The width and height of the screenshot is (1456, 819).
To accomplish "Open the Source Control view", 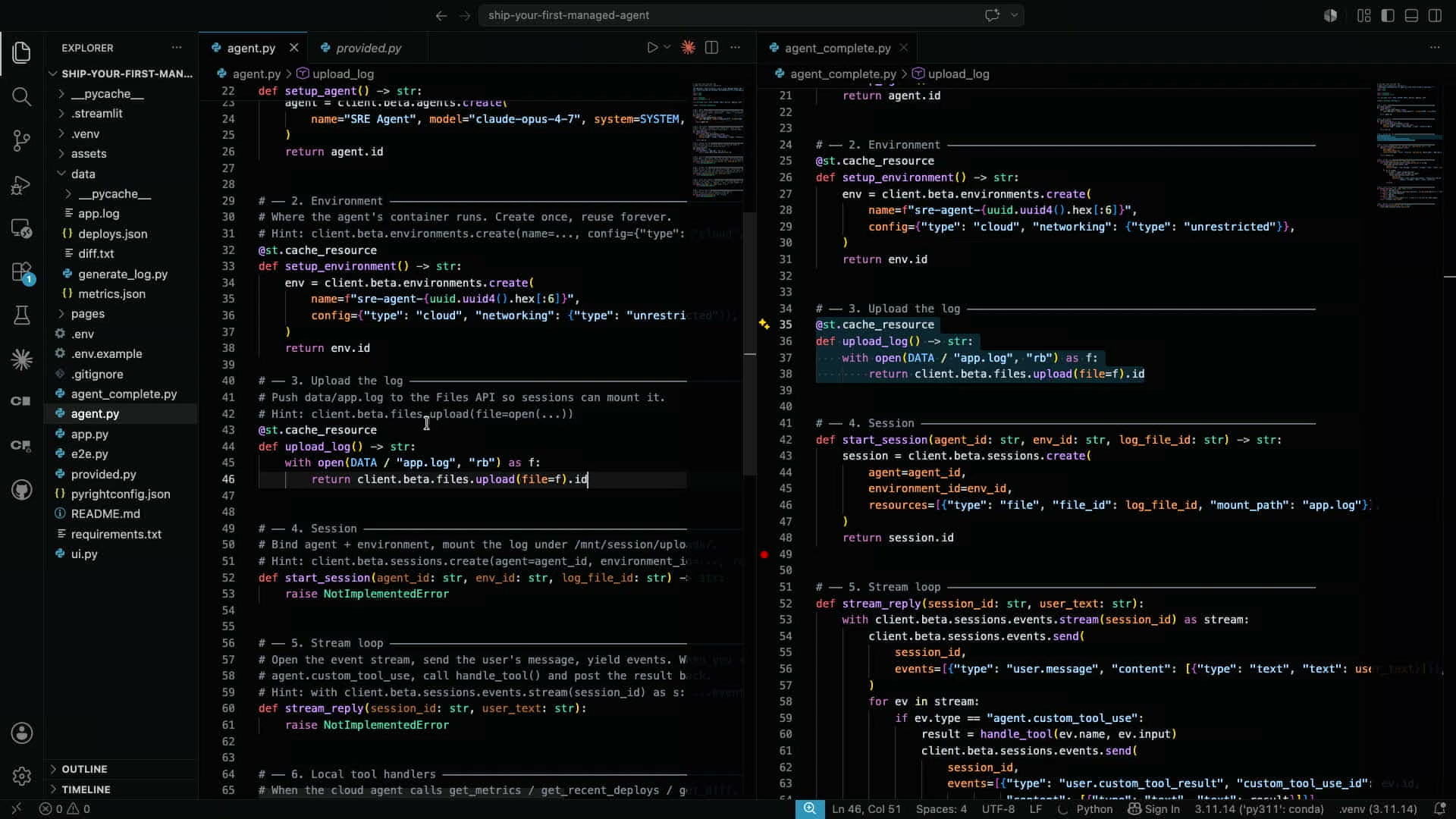I will 21,140.
